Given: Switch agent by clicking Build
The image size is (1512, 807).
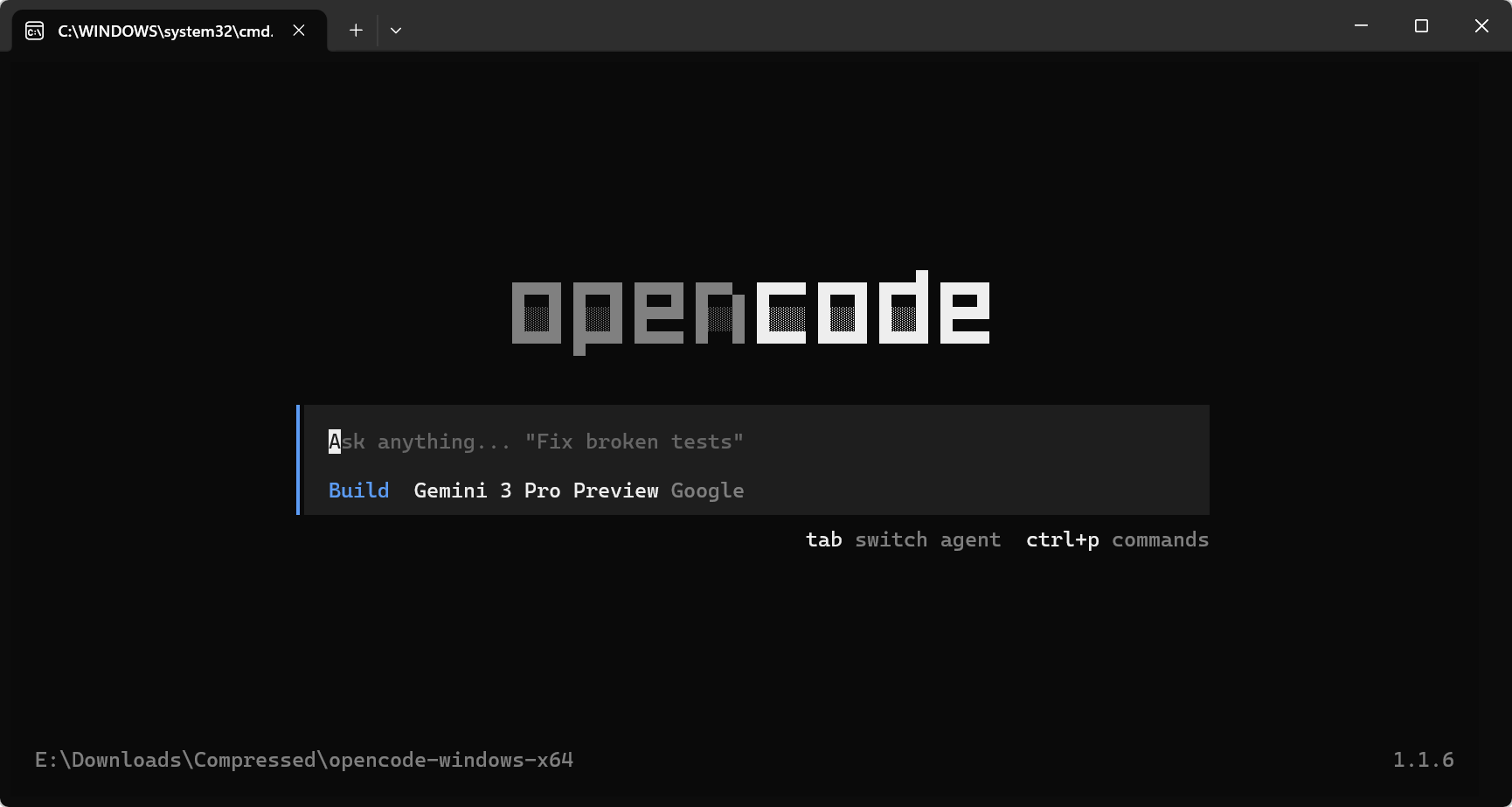Looking at the screenshot, I should click(x=358, y=490).
